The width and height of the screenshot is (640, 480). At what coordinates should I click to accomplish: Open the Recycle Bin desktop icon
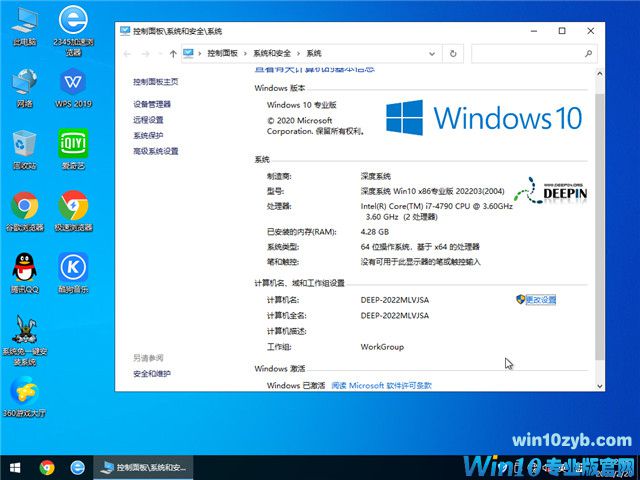click(x=25, y=145)
